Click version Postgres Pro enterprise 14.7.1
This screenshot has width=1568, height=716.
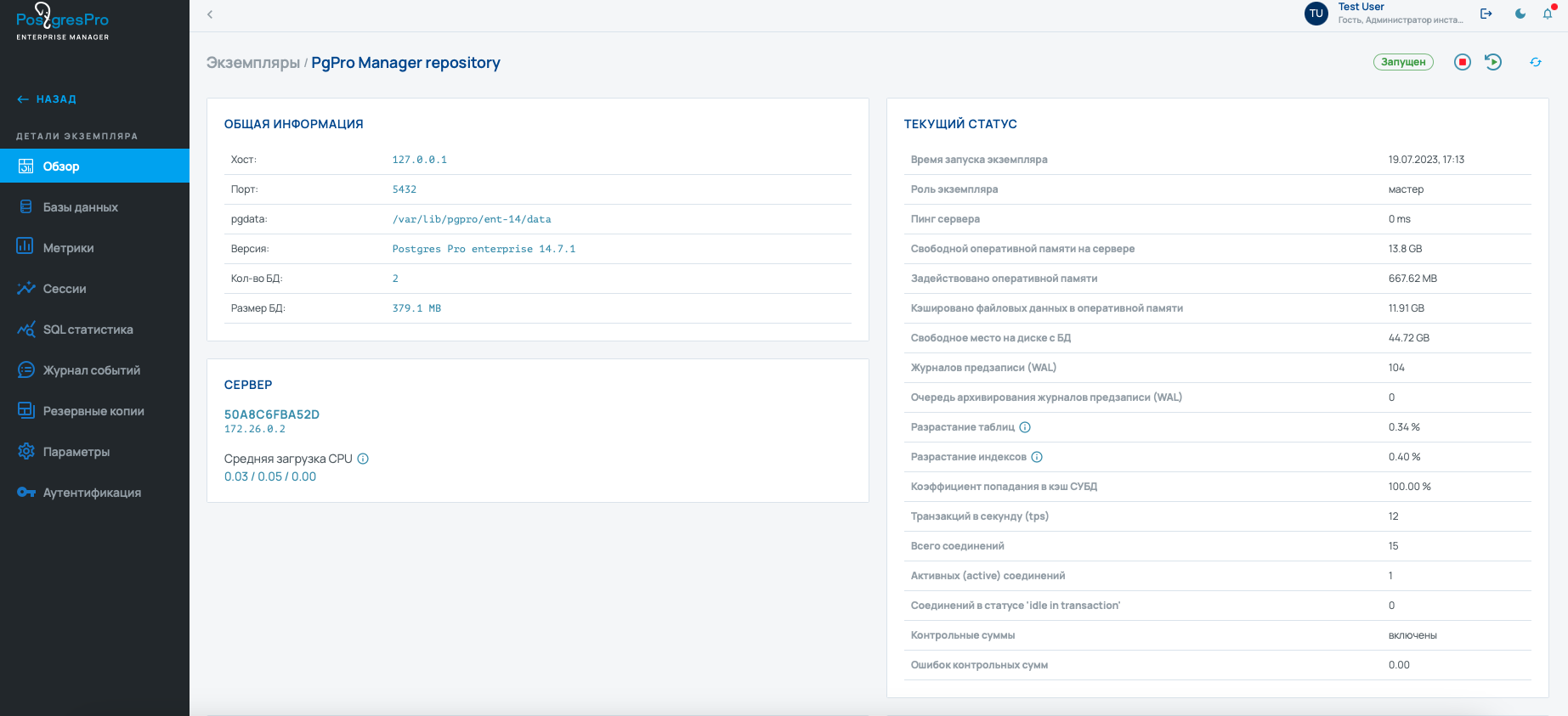click(x=484, y=249)
